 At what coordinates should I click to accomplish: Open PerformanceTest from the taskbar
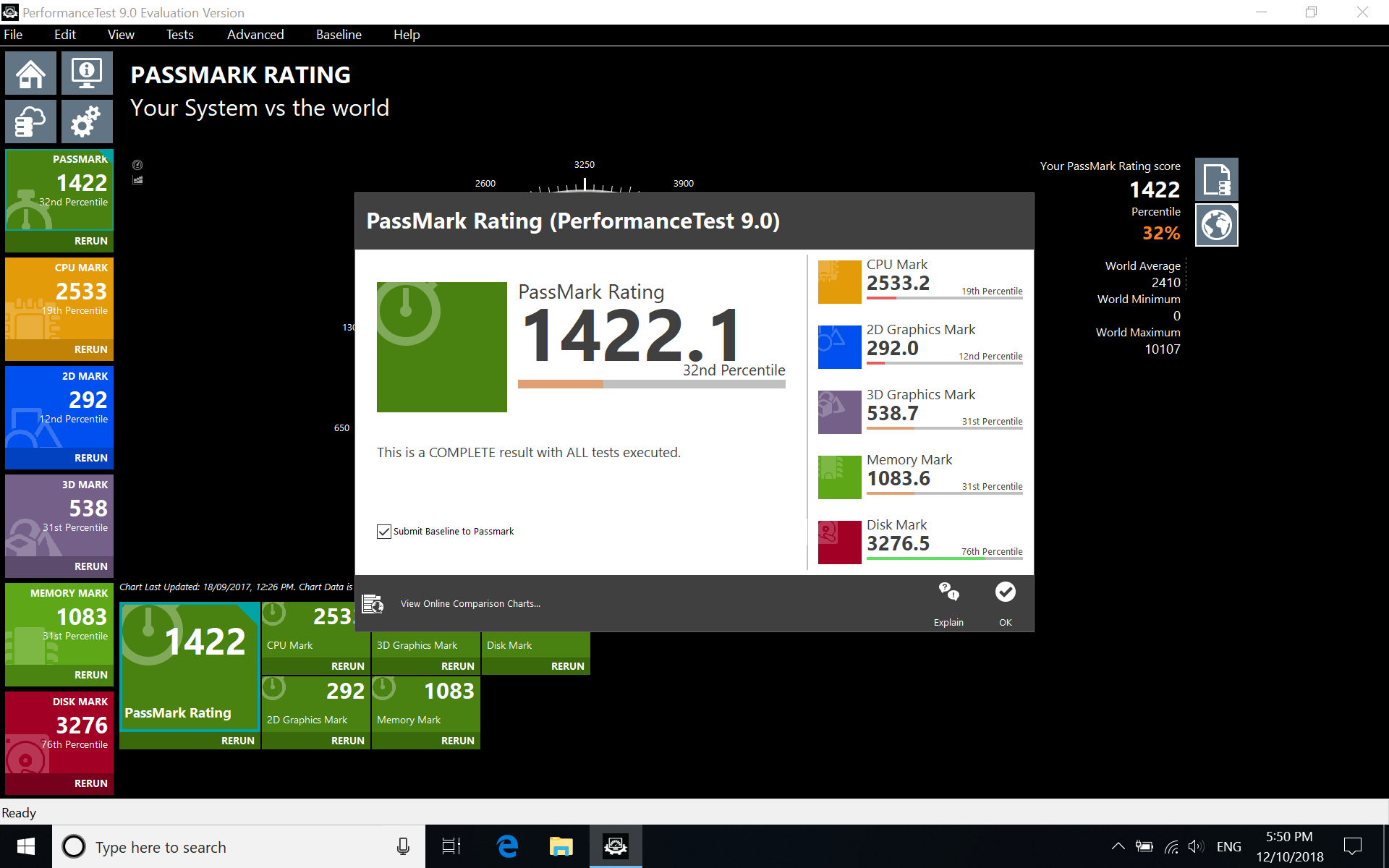tap(616, 846)
